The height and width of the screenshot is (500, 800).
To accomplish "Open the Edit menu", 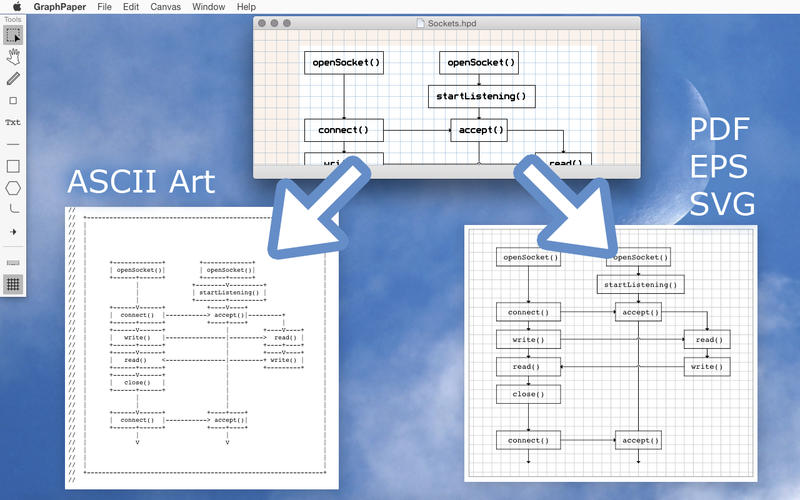I will click(x=131, y=7).
